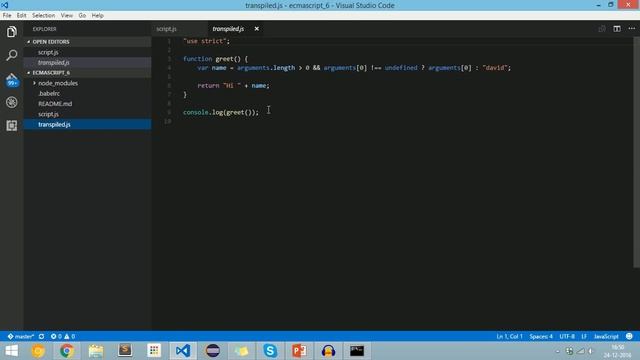The width and height of the screenshot is (640, 360).
Task: Open Eclipse from taskbar
Action: click(x=212, y=351)
